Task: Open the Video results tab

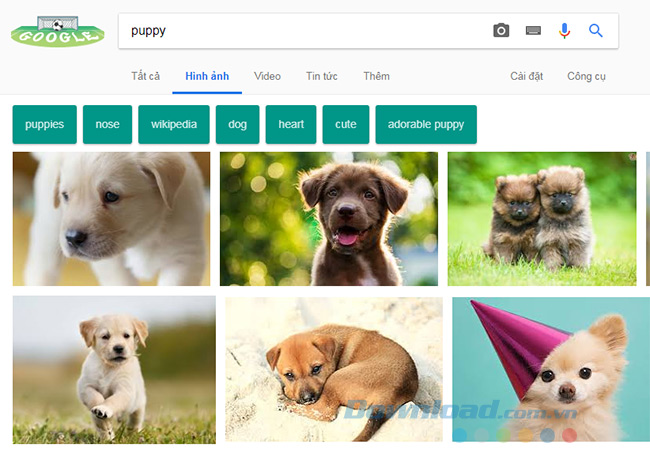Action: [x=267, y=76]
